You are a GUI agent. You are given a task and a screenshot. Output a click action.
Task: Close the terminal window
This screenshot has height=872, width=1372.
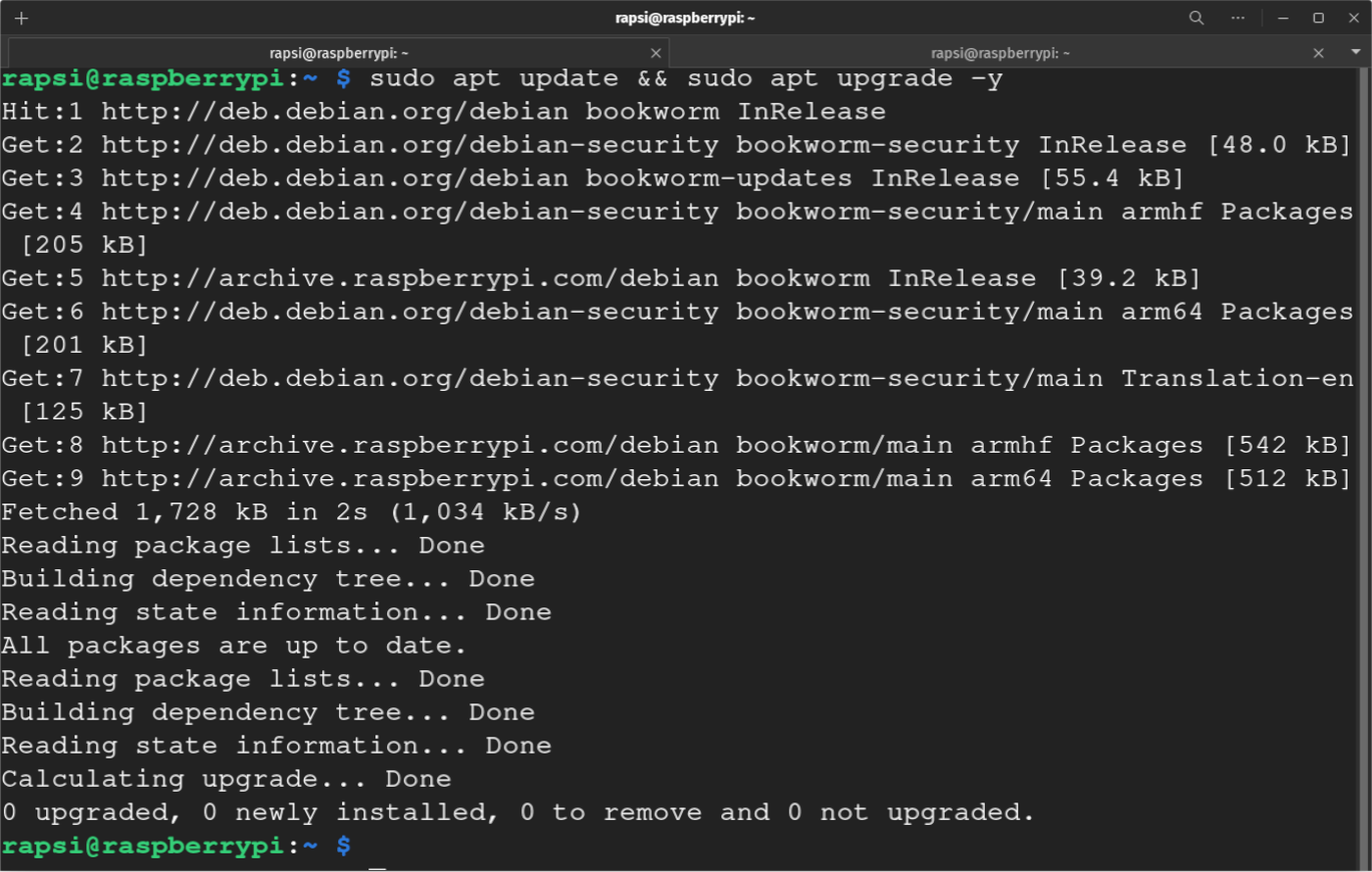click(x=1353, y=18)
